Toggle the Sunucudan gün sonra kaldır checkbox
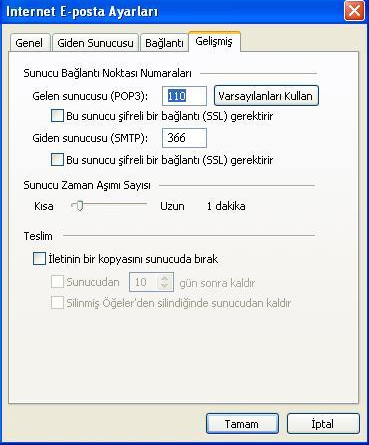Image resolution: width=369 pixels, height=445 pixels. (x=57, y=282)
